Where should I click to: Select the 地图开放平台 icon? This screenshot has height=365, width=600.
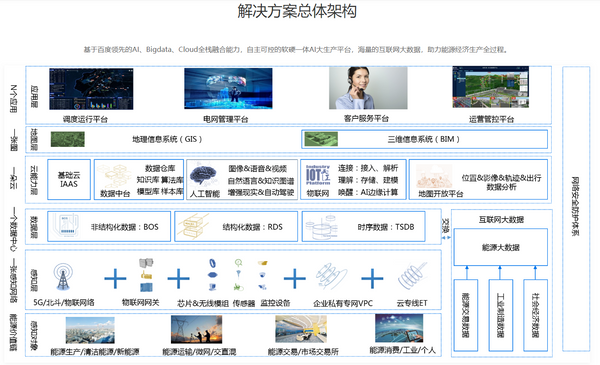click(x=434, y=176)
